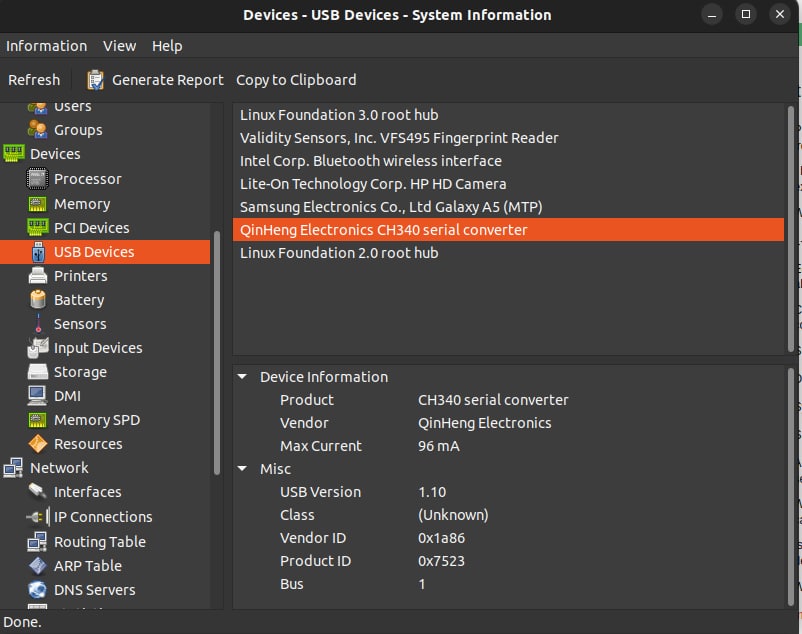
Task: Click the Routing Table icon
Action: click(x=37, y=542)
